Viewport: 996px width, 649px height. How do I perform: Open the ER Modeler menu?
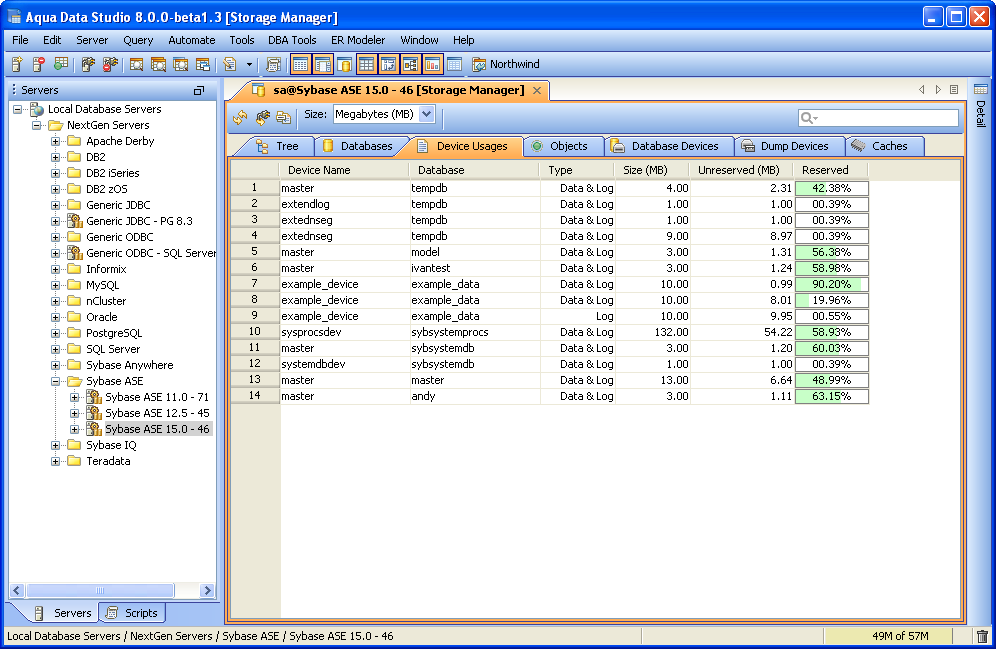coord(358,40)
